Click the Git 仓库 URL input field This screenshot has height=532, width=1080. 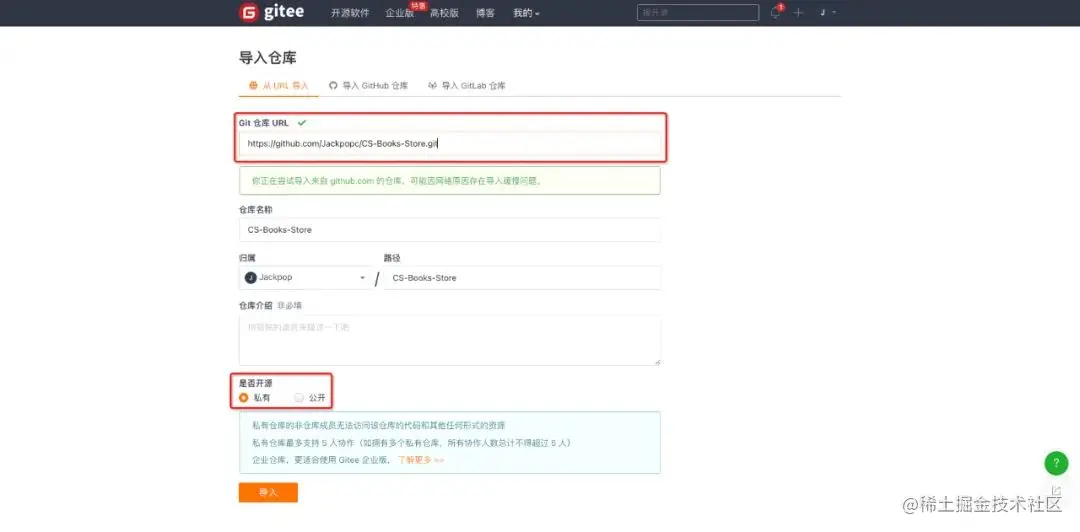(x=450, y=144)
